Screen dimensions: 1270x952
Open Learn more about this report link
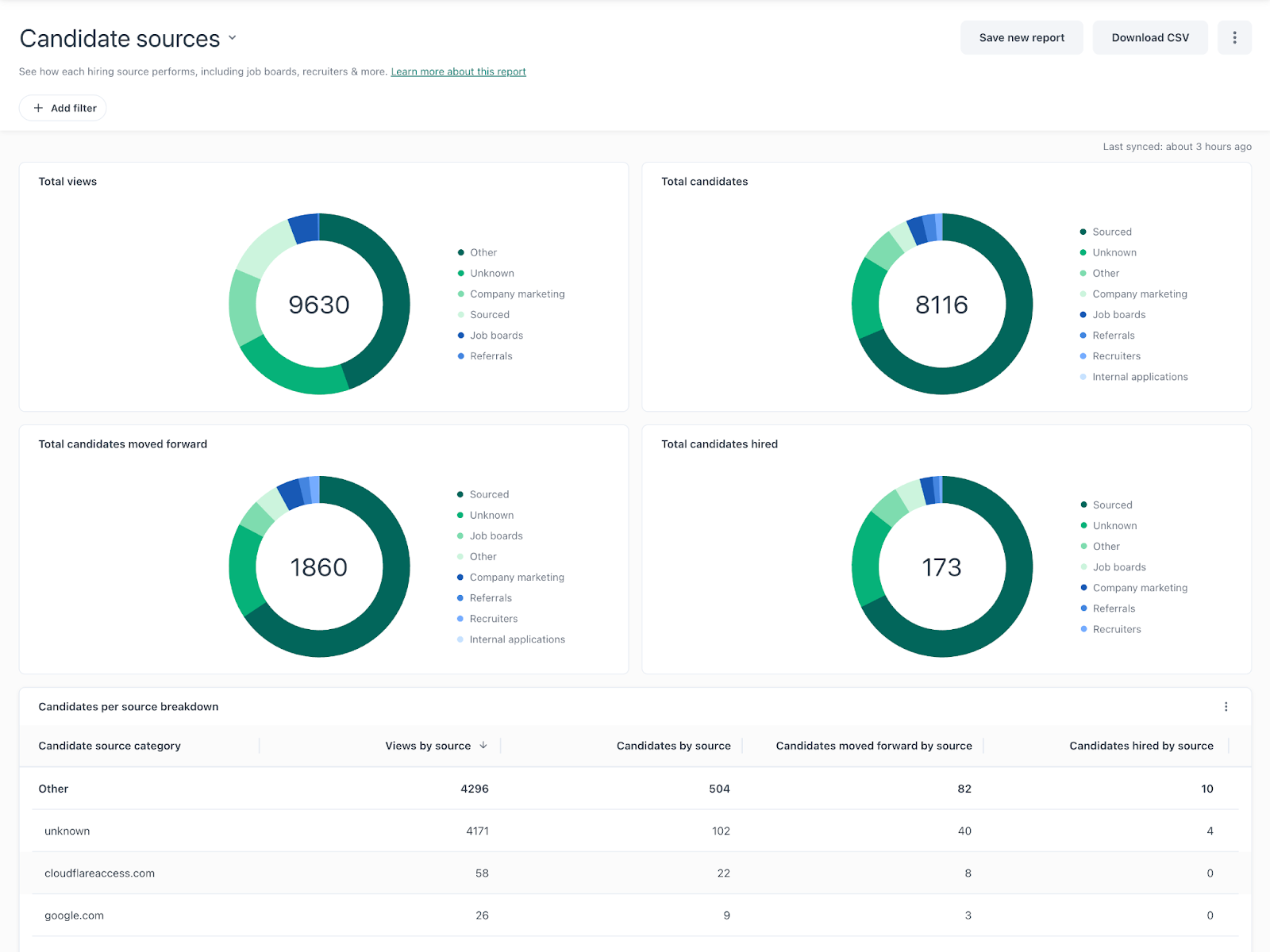pyautogui.click(x=458, y=71)
